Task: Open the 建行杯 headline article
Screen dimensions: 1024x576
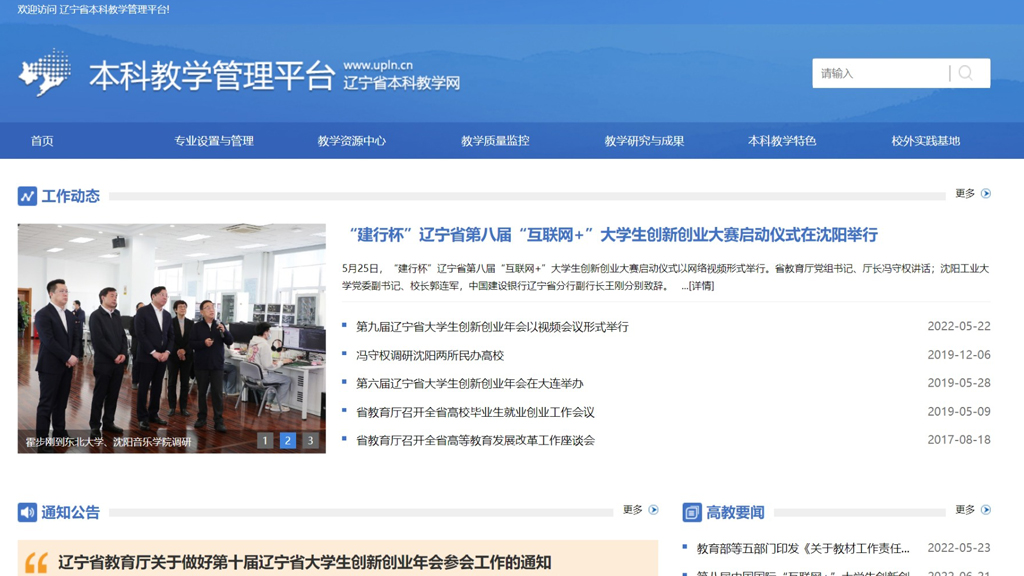Action: [x=613, y=235]
